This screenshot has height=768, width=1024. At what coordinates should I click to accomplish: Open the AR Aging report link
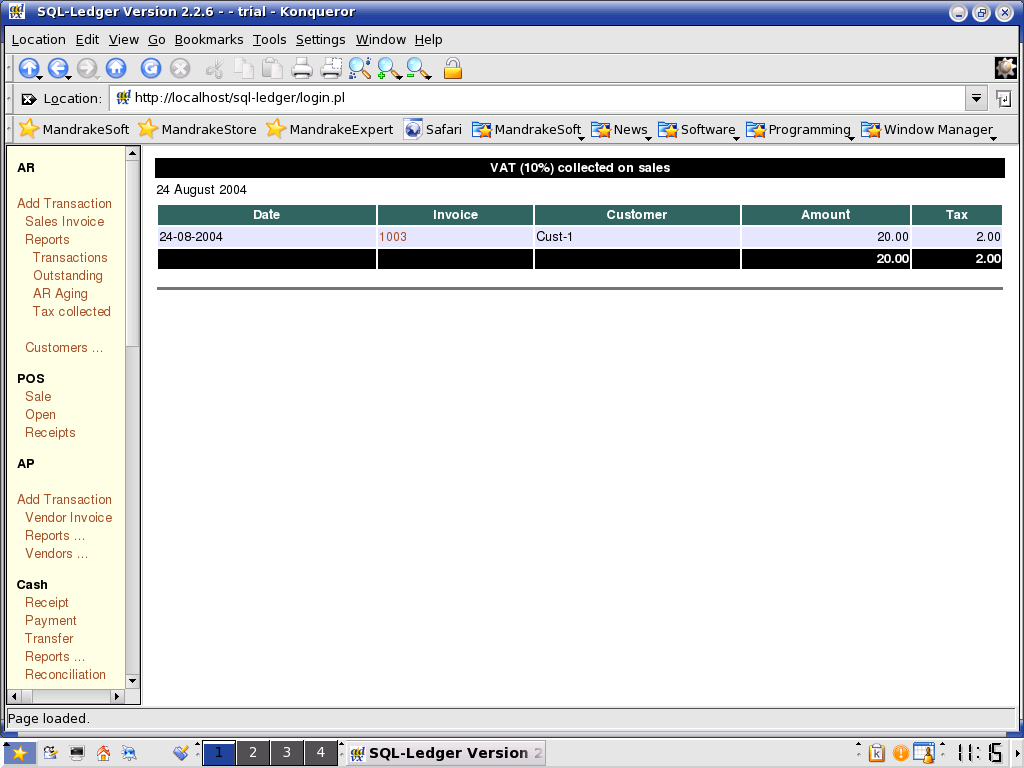pos(60,293)
